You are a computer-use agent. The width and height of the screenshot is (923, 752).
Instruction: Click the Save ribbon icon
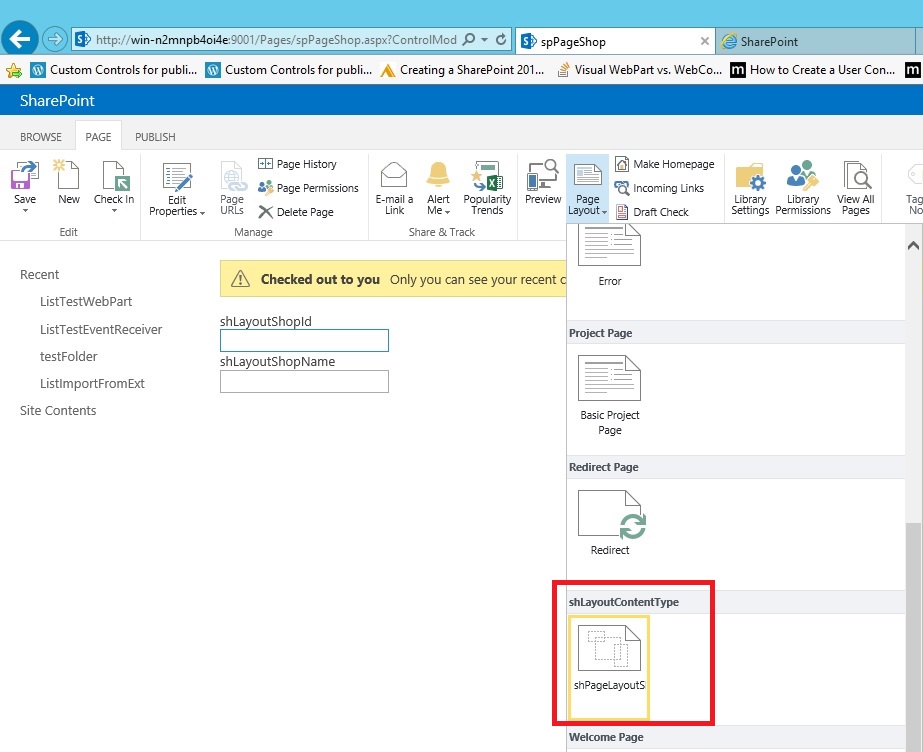(x=25, y=176)
